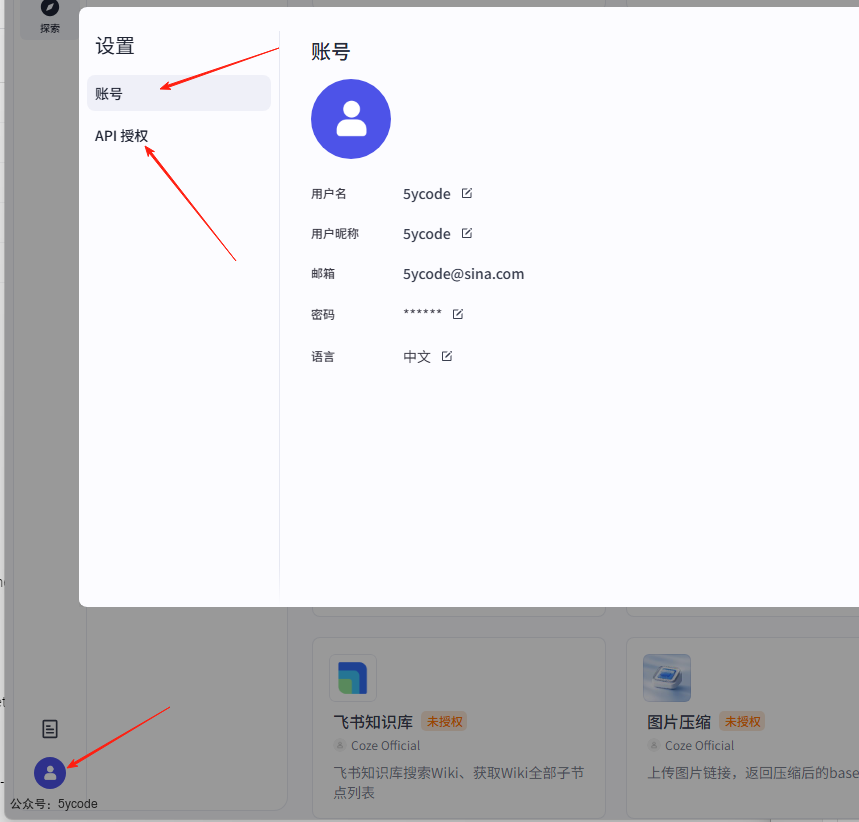Open the 图片压缩 plugin icon
Screen dimensions: 859x822
(x=667, y=678)
